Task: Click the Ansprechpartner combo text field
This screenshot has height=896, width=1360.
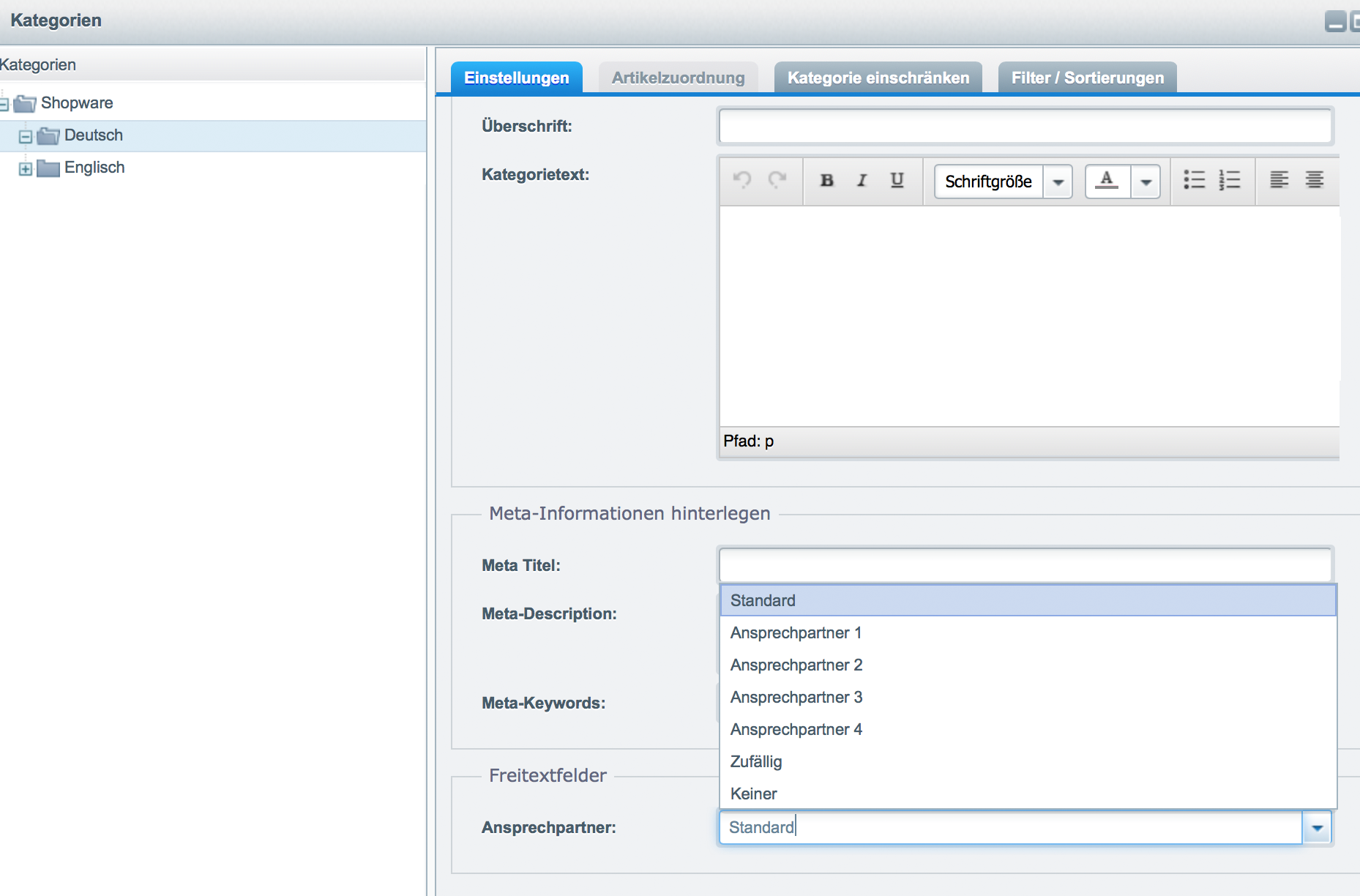Action: tap(1011, 828)
